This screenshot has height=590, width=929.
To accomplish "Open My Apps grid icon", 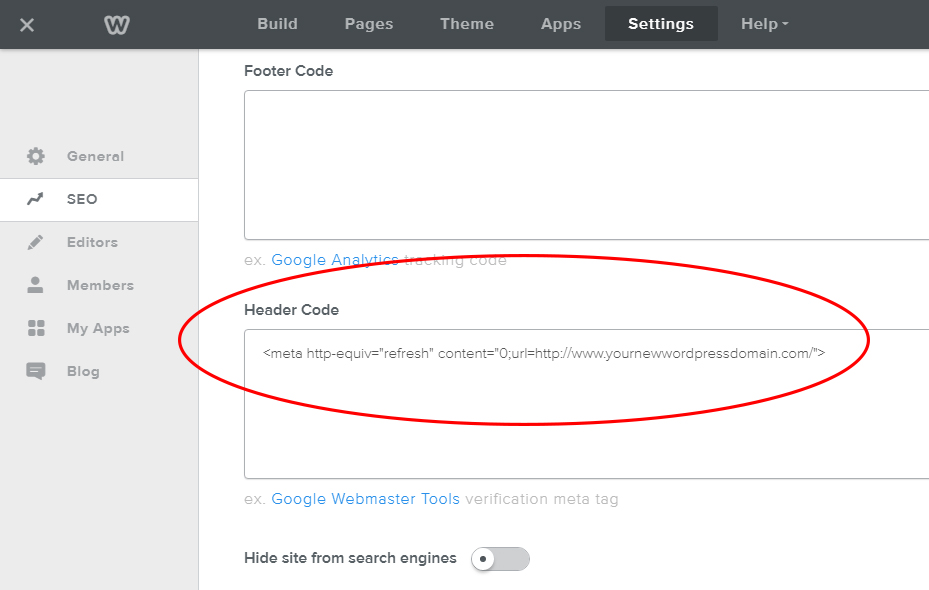I will tap(37, 328).
